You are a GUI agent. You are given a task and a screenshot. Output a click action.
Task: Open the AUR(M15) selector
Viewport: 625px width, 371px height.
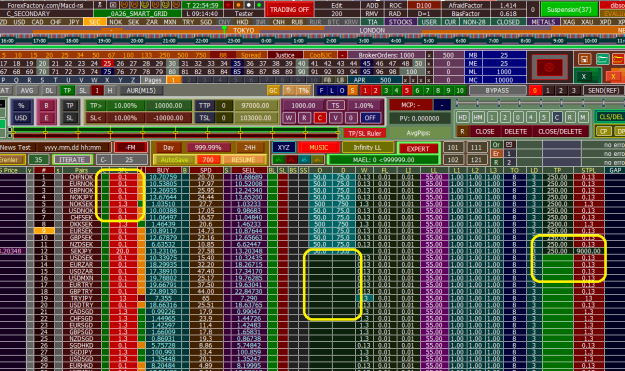141,90
